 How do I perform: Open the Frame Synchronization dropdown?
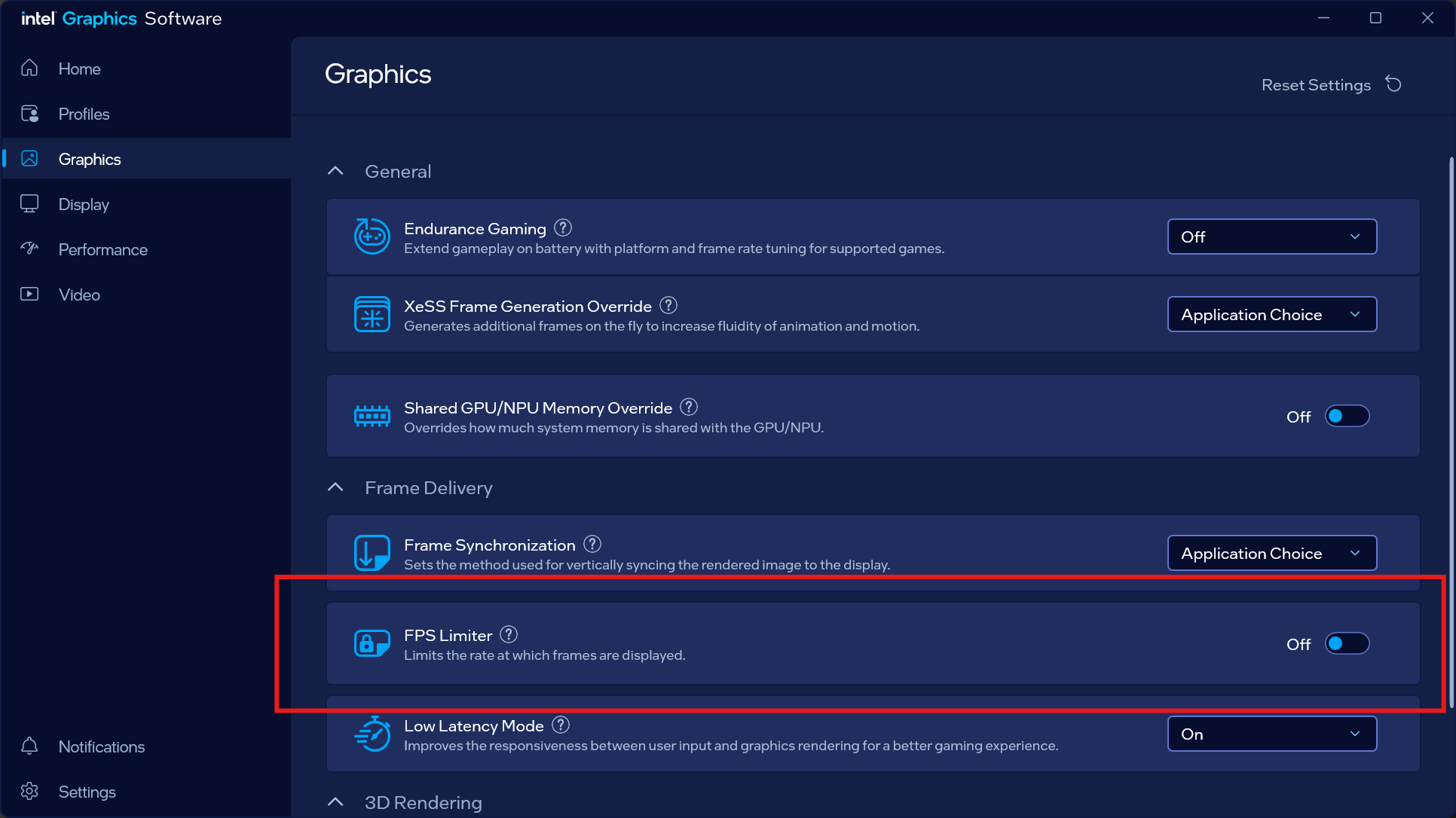coord(1271,553)
